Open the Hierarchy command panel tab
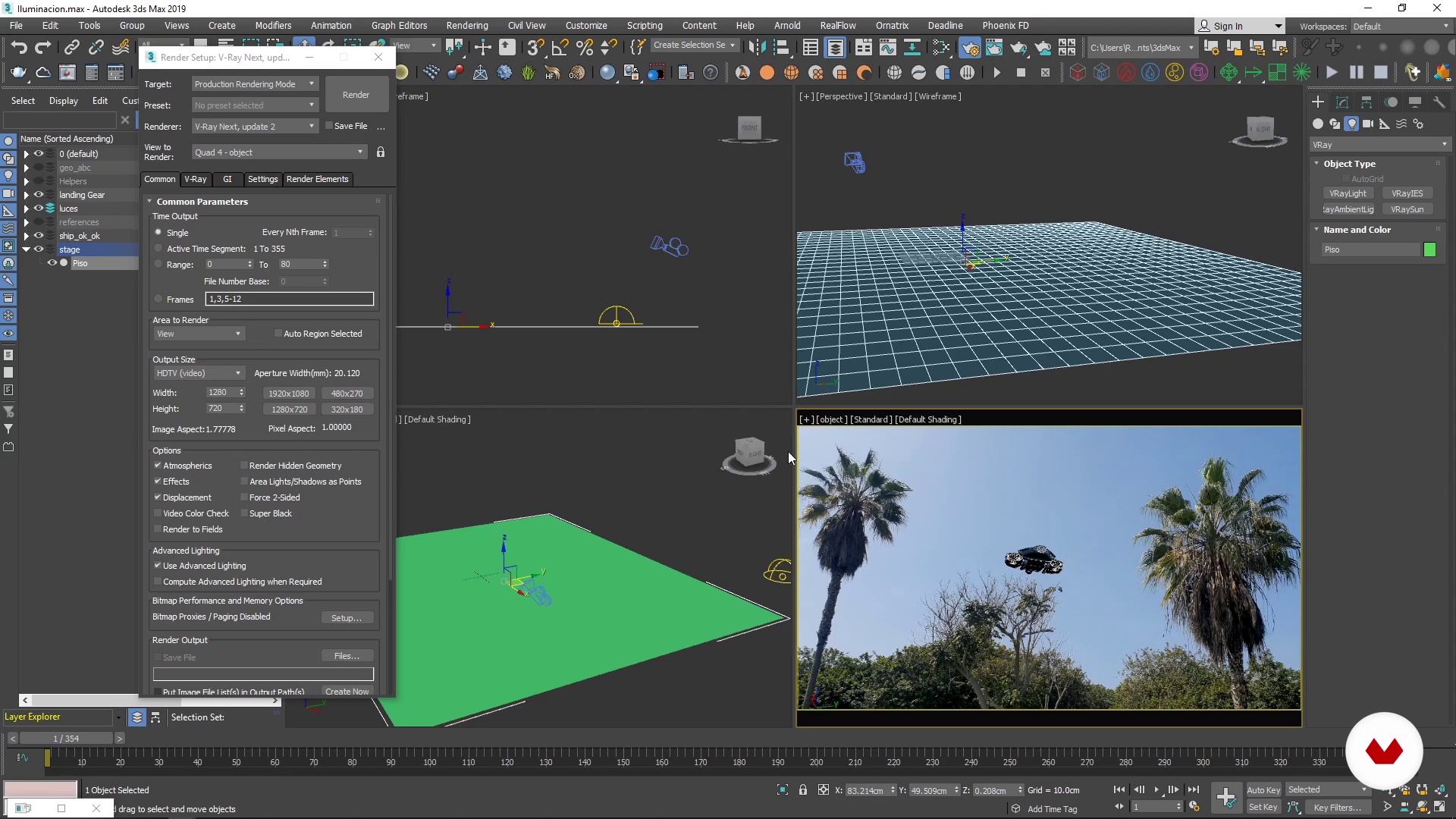1456x819 pixels. 1367,102
